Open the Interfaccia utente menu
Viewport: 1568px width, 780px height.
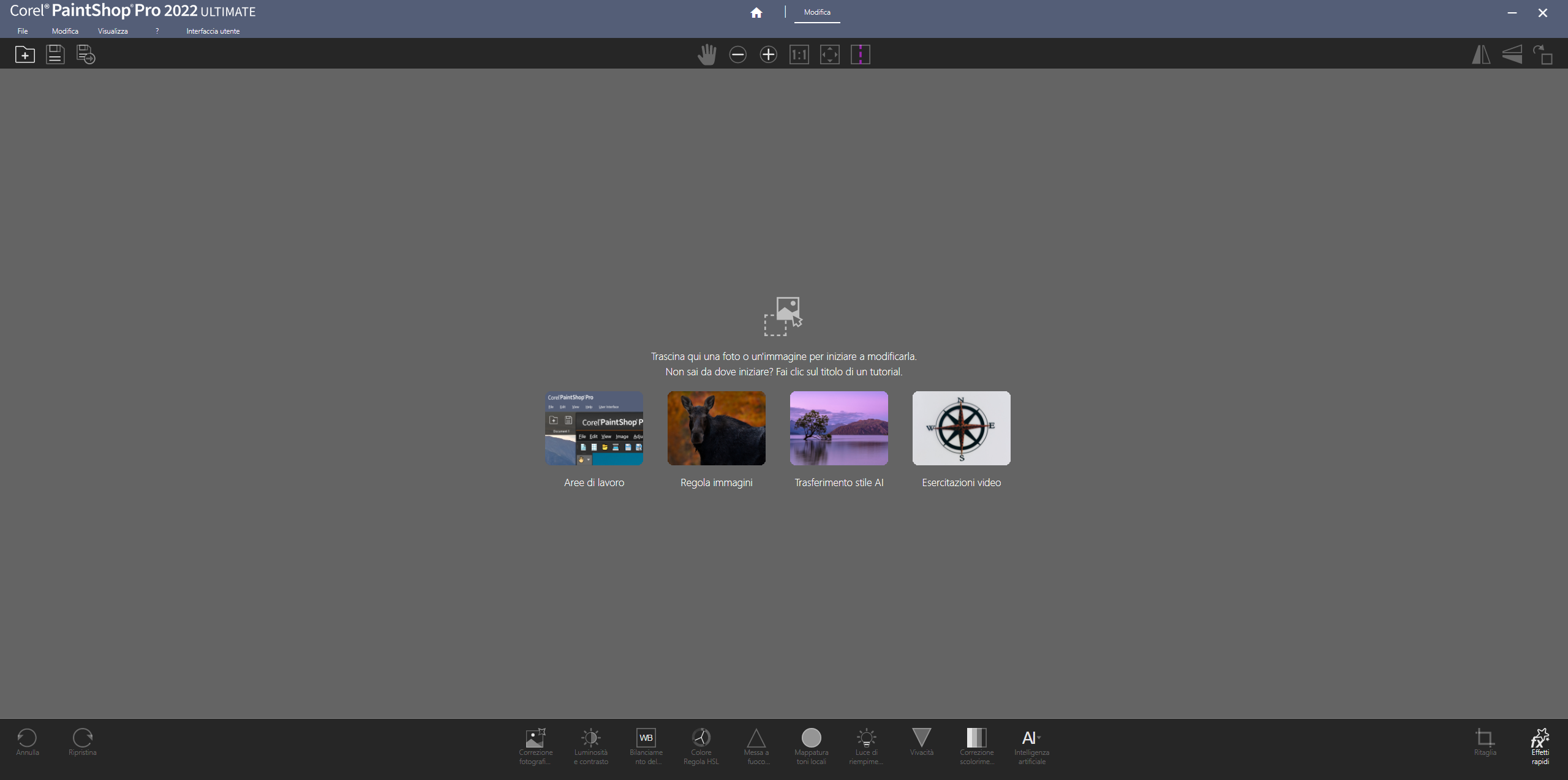click(213, 31)
